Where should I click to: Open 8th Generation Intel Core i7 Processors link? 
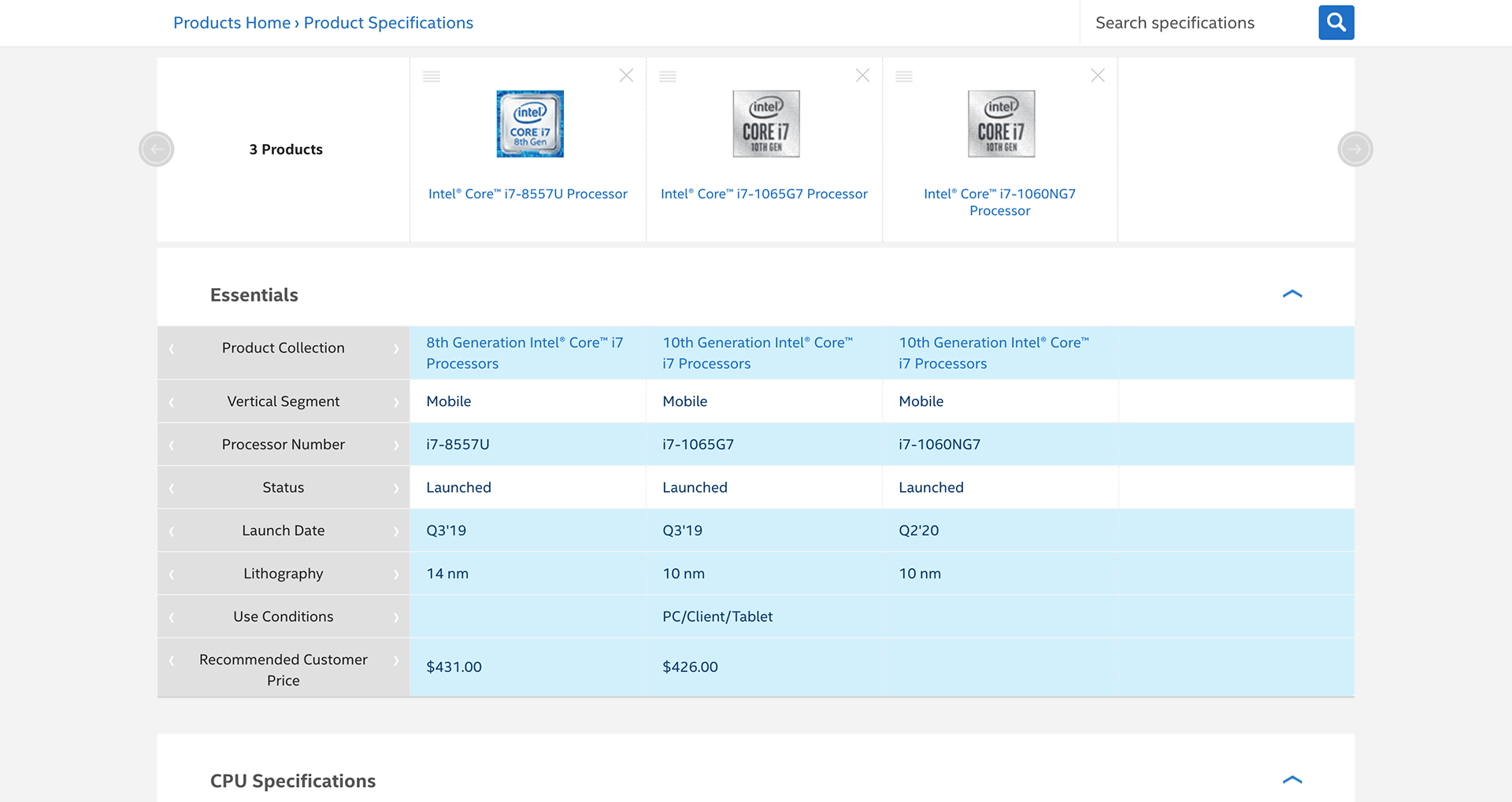[524, 353]
